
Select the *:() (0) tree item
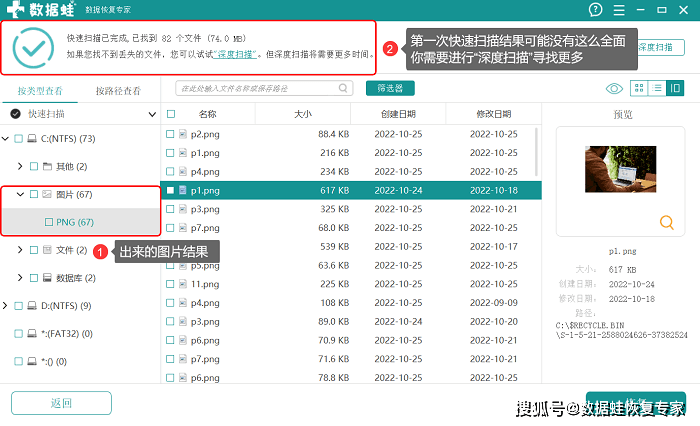point(54,361)
